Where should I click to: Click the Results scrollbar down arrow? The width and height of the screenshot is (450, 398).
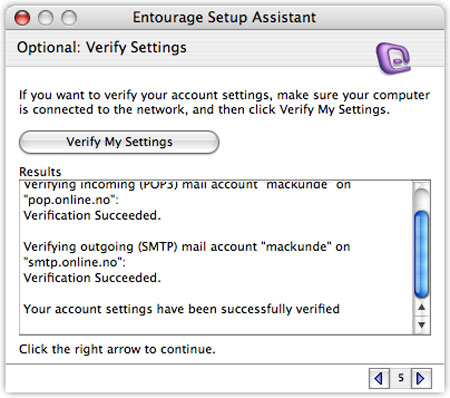pyautogui.click(x=422, y=325)
